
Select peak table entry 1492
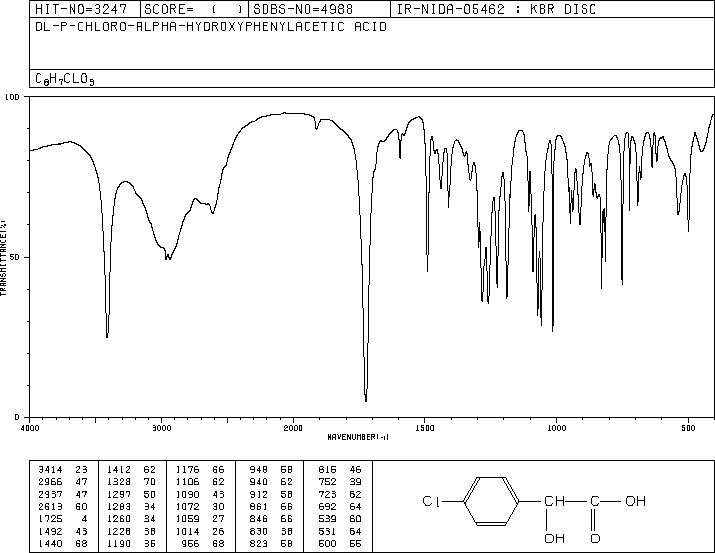click(62, 532)
